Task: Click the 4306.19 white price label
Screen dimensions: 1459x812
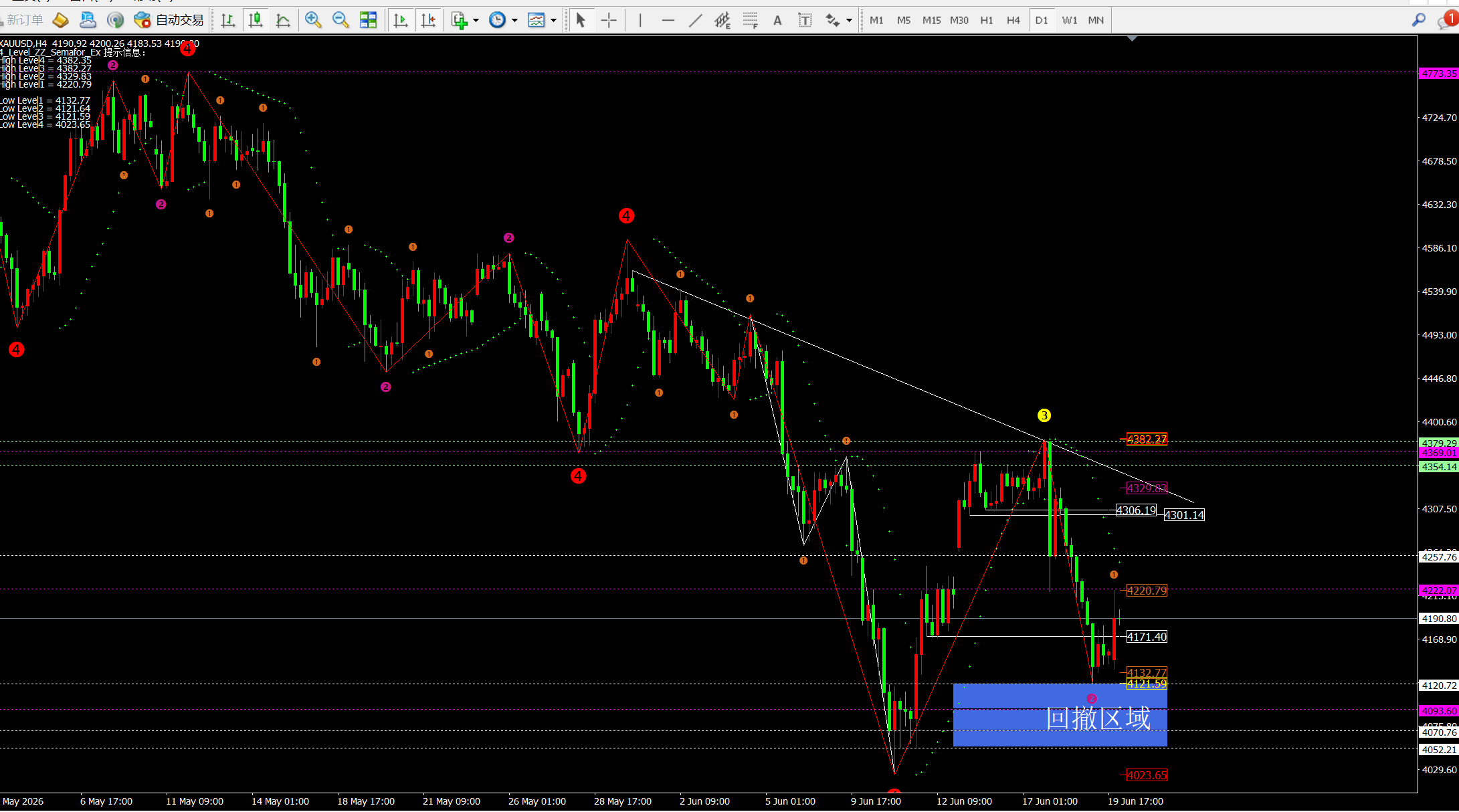Action: (1136, 510)
